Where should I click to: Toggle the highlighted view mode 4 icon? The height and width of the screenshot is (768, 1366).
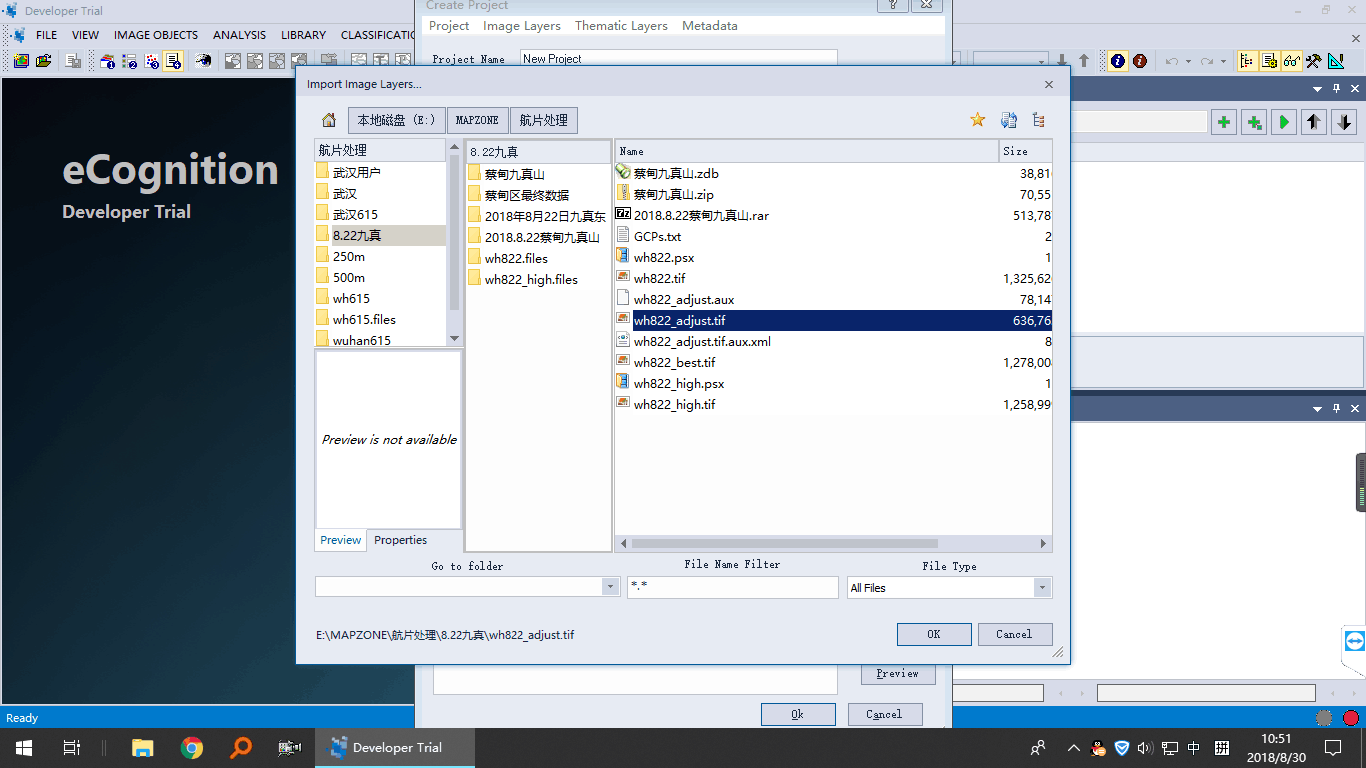click(x=173, y=61)
